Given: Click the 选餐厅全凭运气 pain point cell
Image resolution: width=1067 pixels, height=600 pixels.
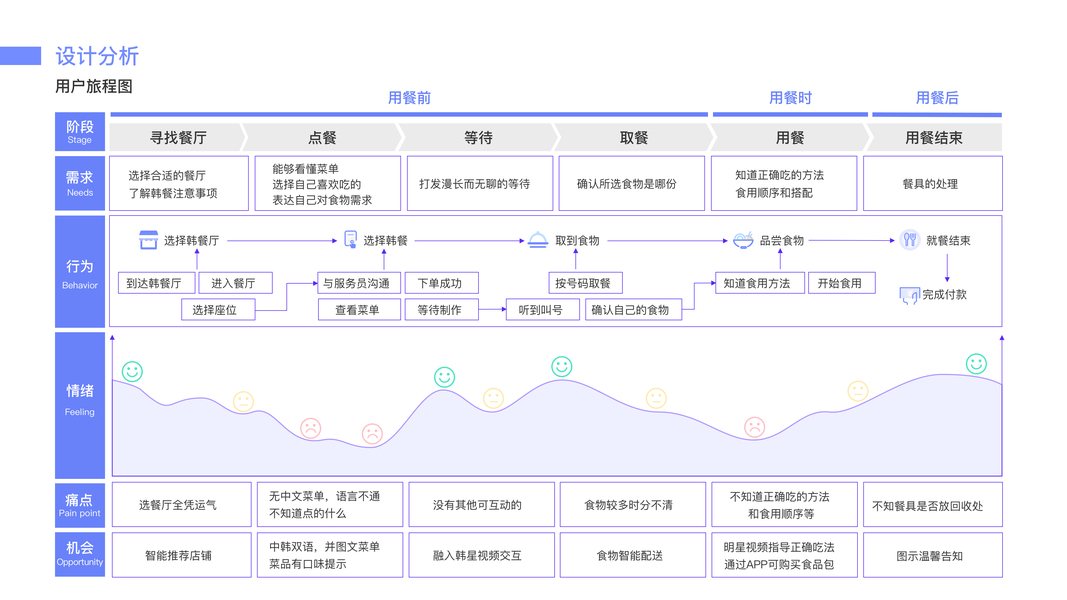Looking at the screenshot, I should click(182, 505).
